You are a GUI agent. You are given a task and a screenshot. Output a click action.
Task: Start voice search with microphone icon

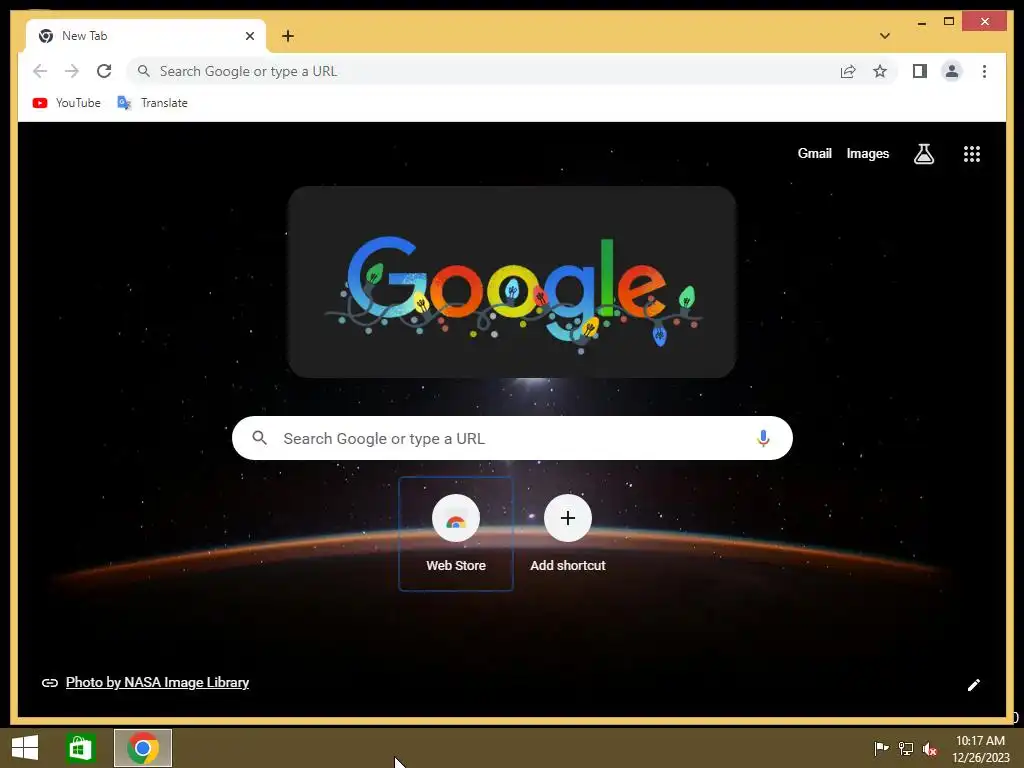(763, 438)
